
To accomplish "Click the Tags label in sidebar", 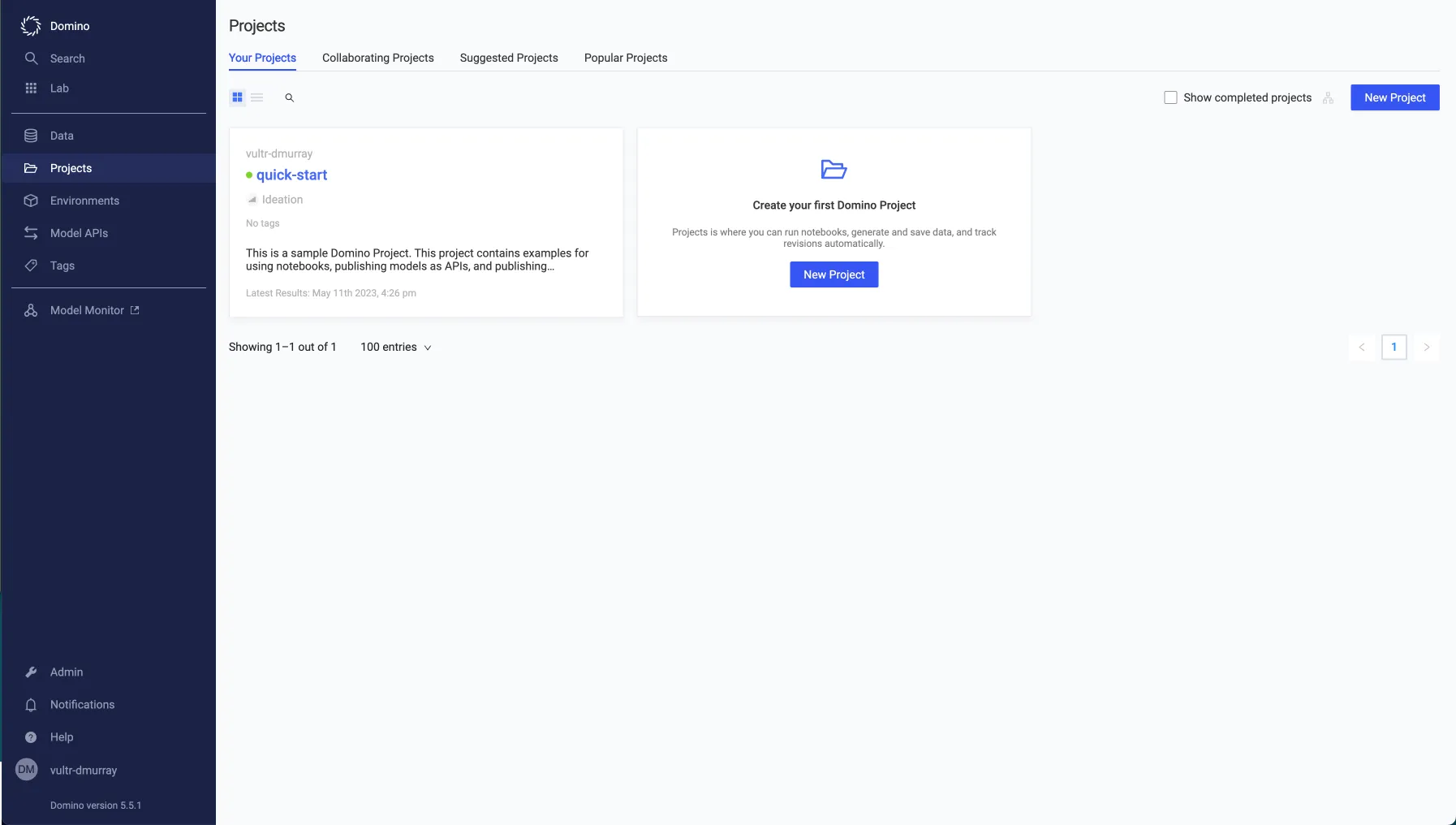I will click(x=62, y=266).
